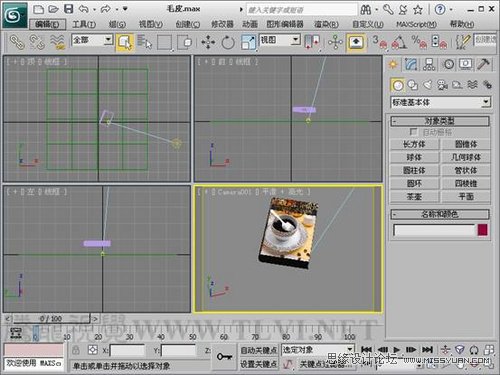The width and height of the screenshot is (500, 375).
Task: Open the reference coordinate 视图 dropdown
Action: pyautogui.click(x=295, y=40)
